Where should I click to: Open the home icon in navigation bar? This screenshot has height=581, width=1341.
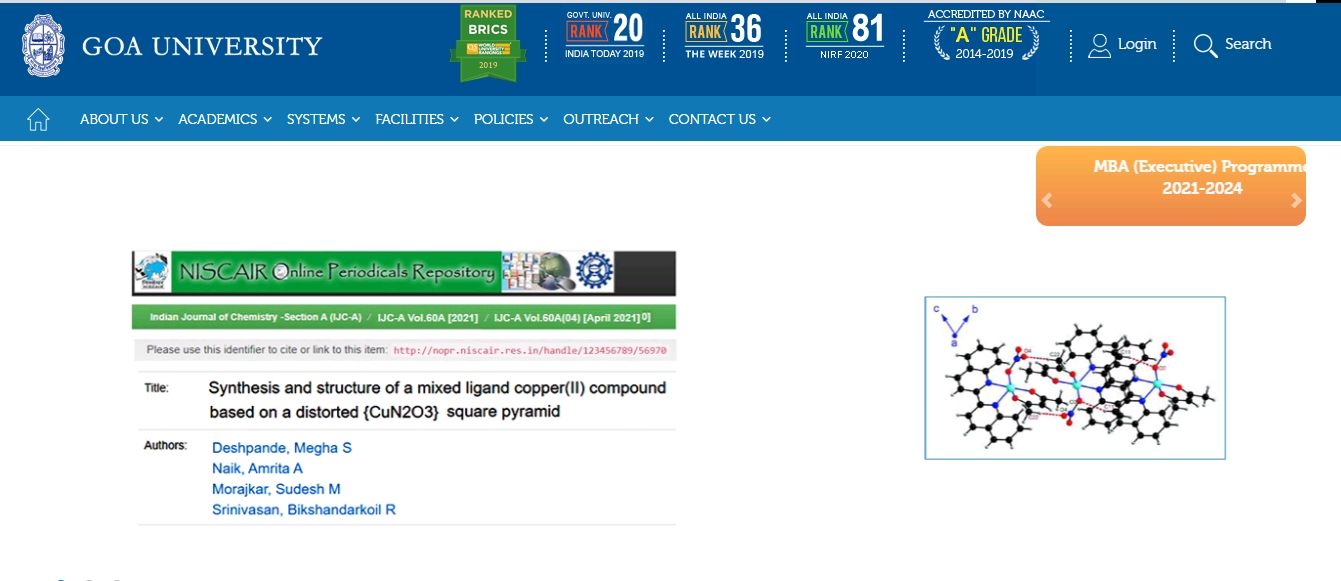pyautogui.click(x=39, y=120)
